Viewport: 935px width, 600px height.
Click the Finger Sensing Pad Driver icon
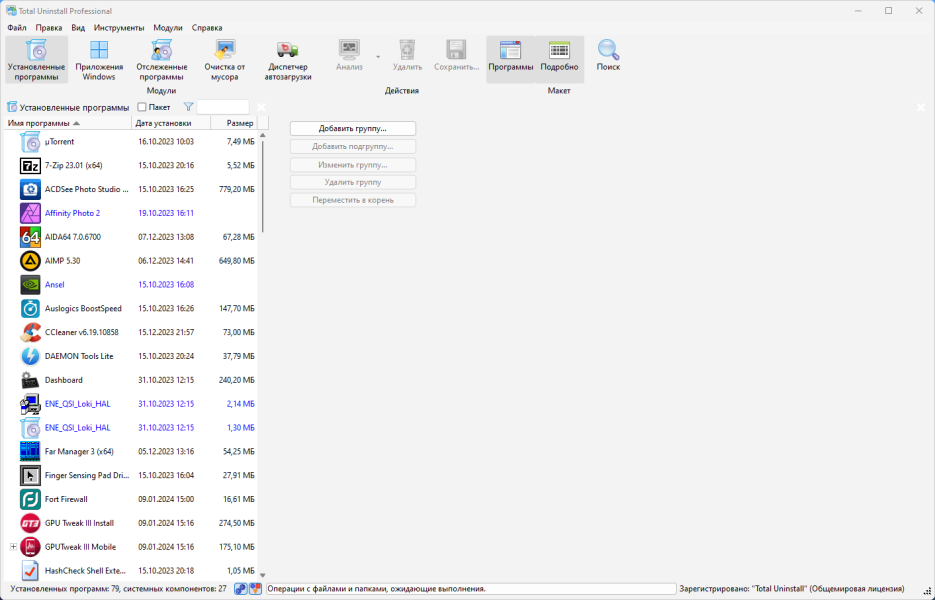tap(30, 476)
